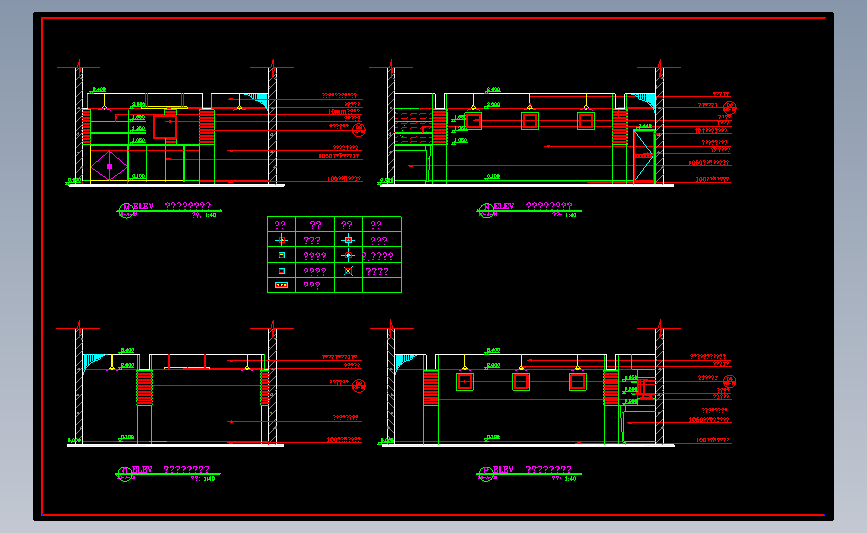Select the middle picture frame in N elevation
The image size is (867, 533).
click(530, 121)
